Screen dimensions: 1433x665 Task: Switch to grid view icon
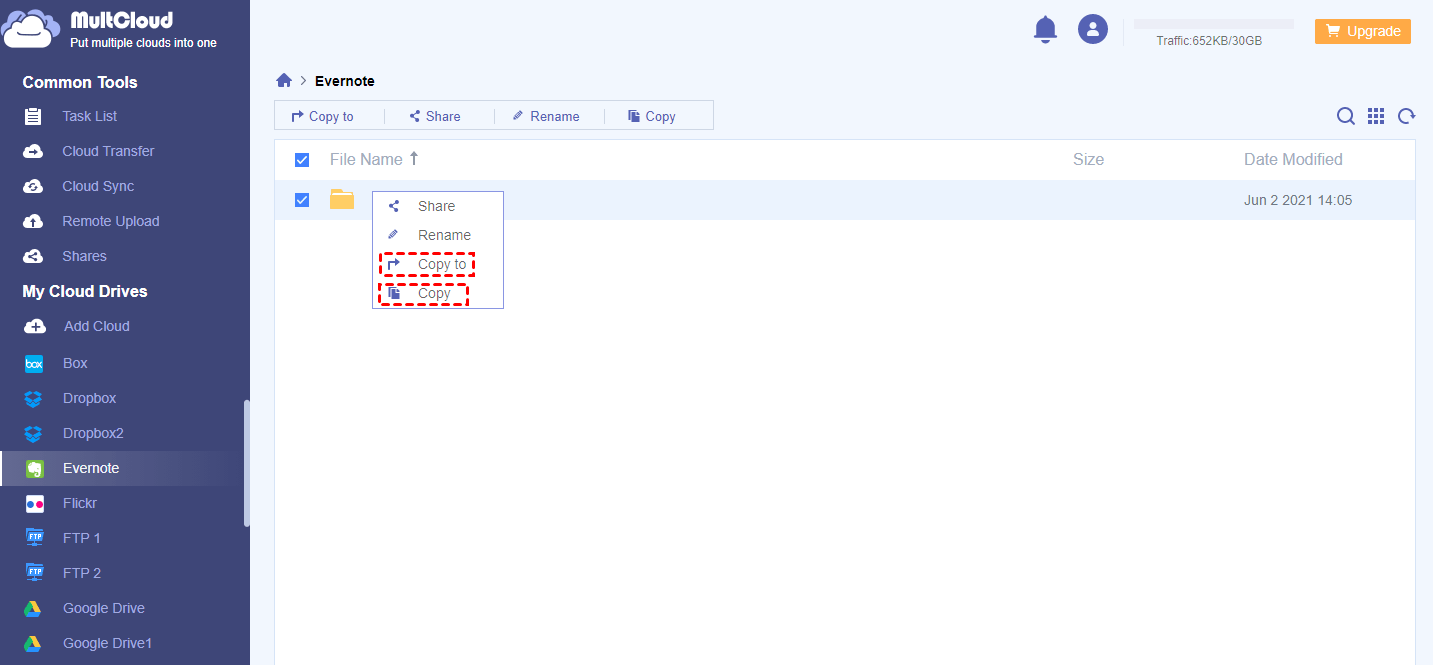point(1376,116)
